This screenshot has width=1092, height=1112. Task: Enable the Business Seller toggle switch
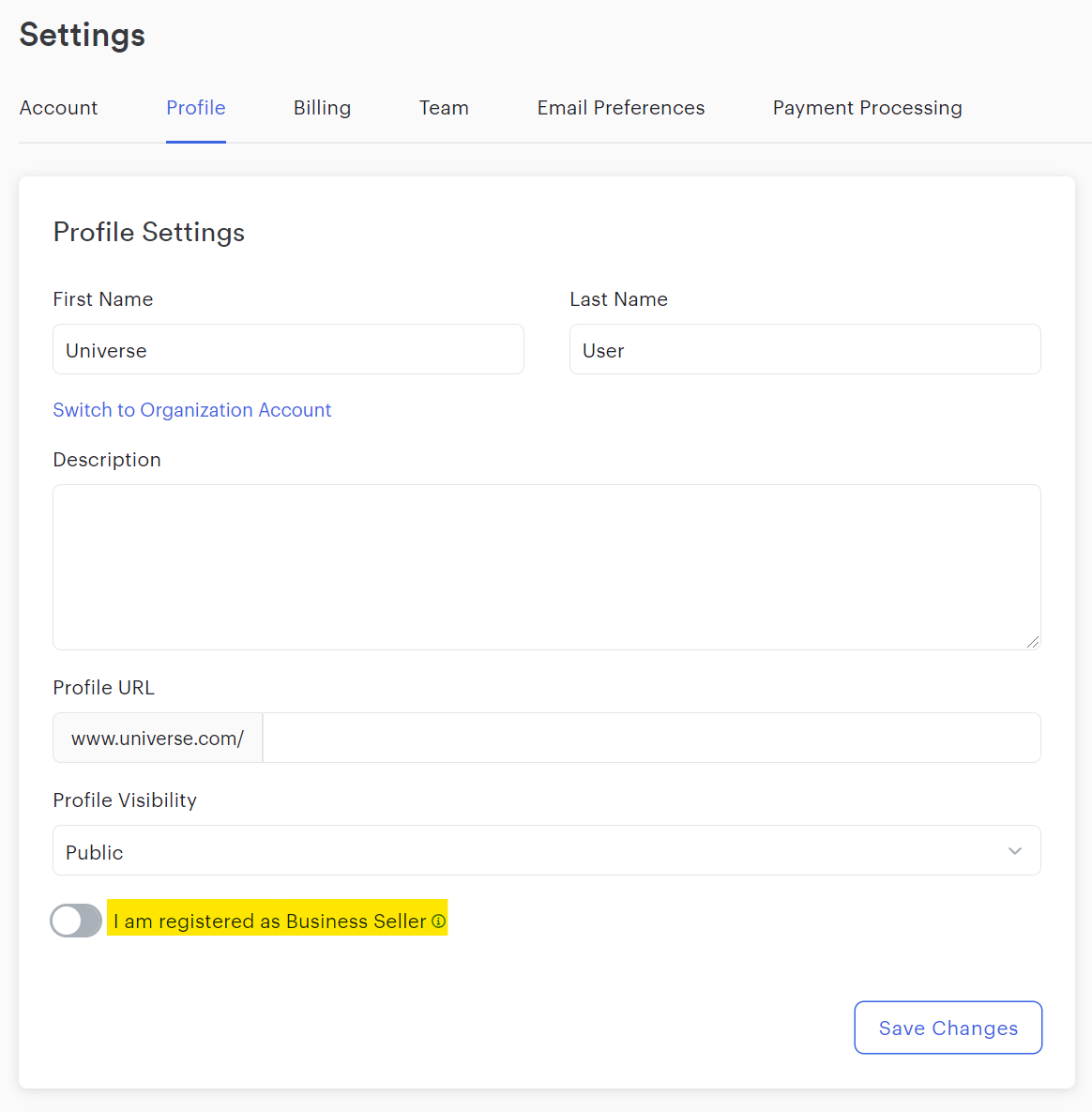tap(76, 921)
